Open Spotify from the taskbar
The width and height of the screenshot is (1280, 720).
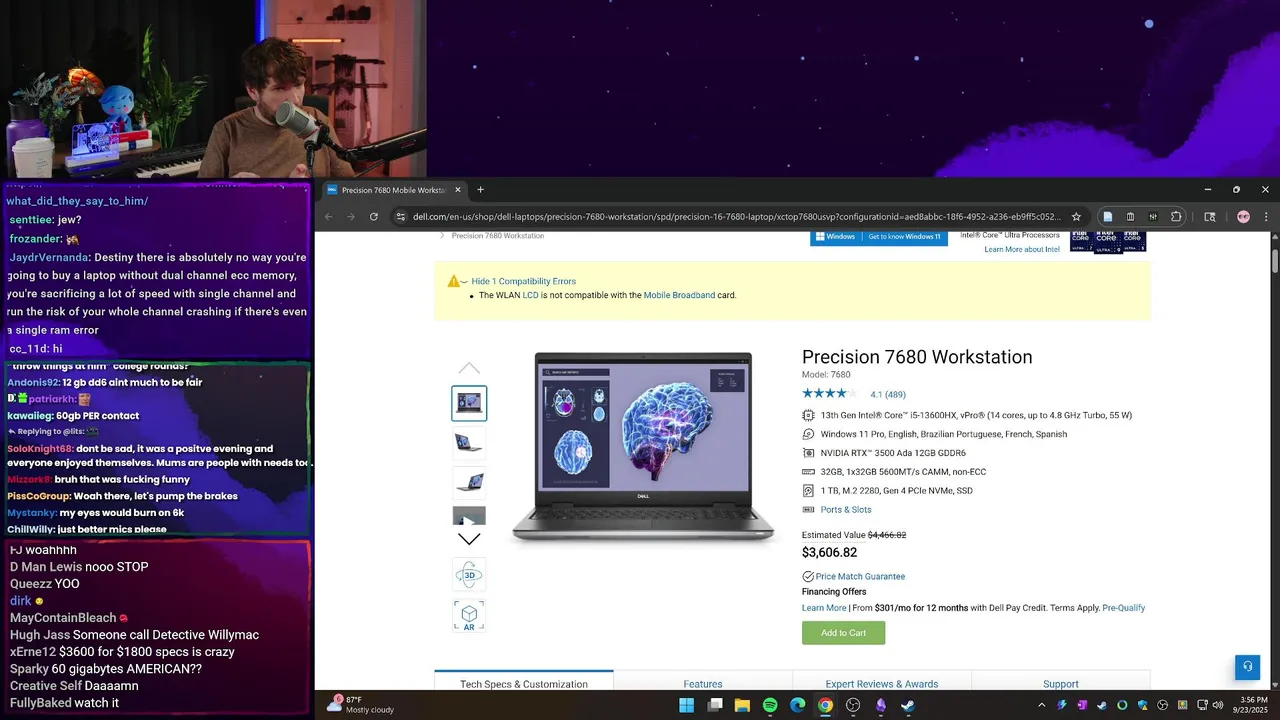770,705
